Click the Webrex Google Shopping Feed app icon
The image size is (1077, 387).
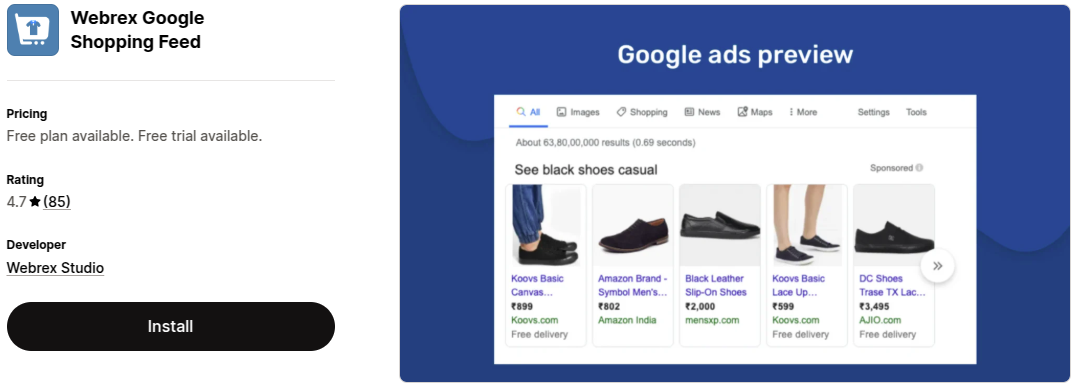pos(33,30)
